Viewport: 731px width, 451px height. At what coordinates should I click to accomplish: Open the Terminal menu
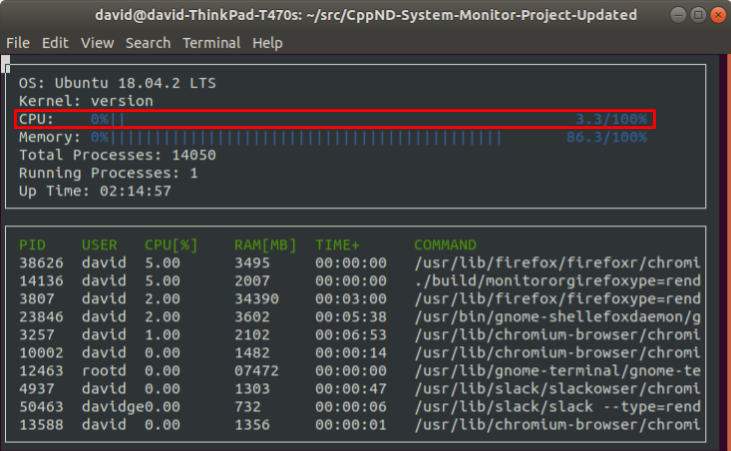[211, 43]
